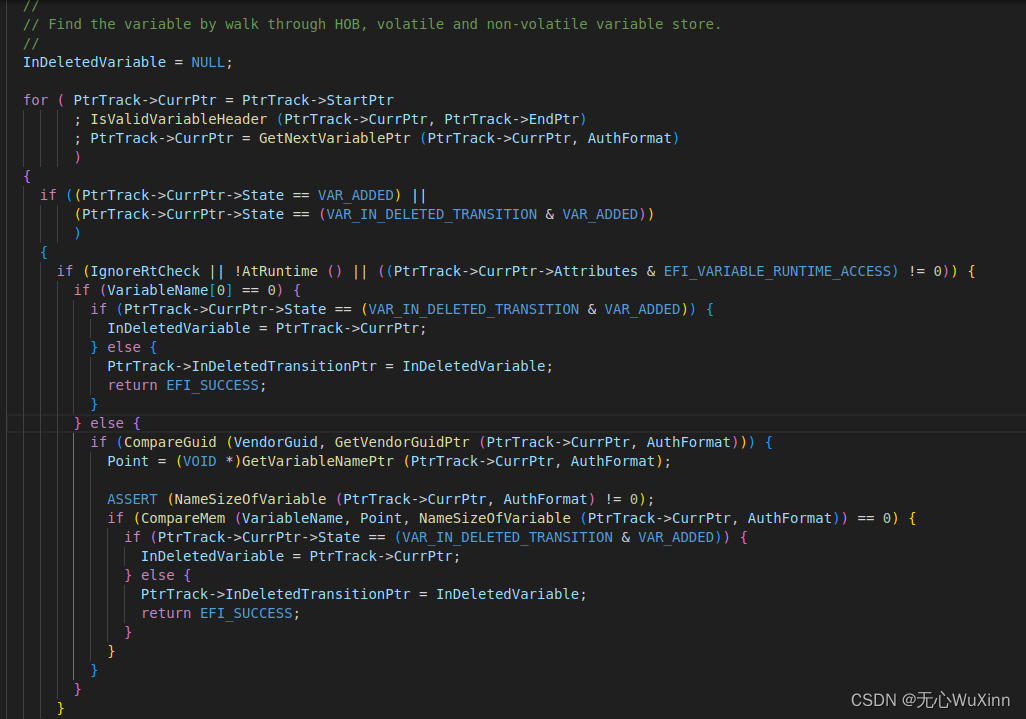Click the CompareGuid function call with VendorGuid
The height and width of the screenshot is (719, 1026).
tap(174, 441)
